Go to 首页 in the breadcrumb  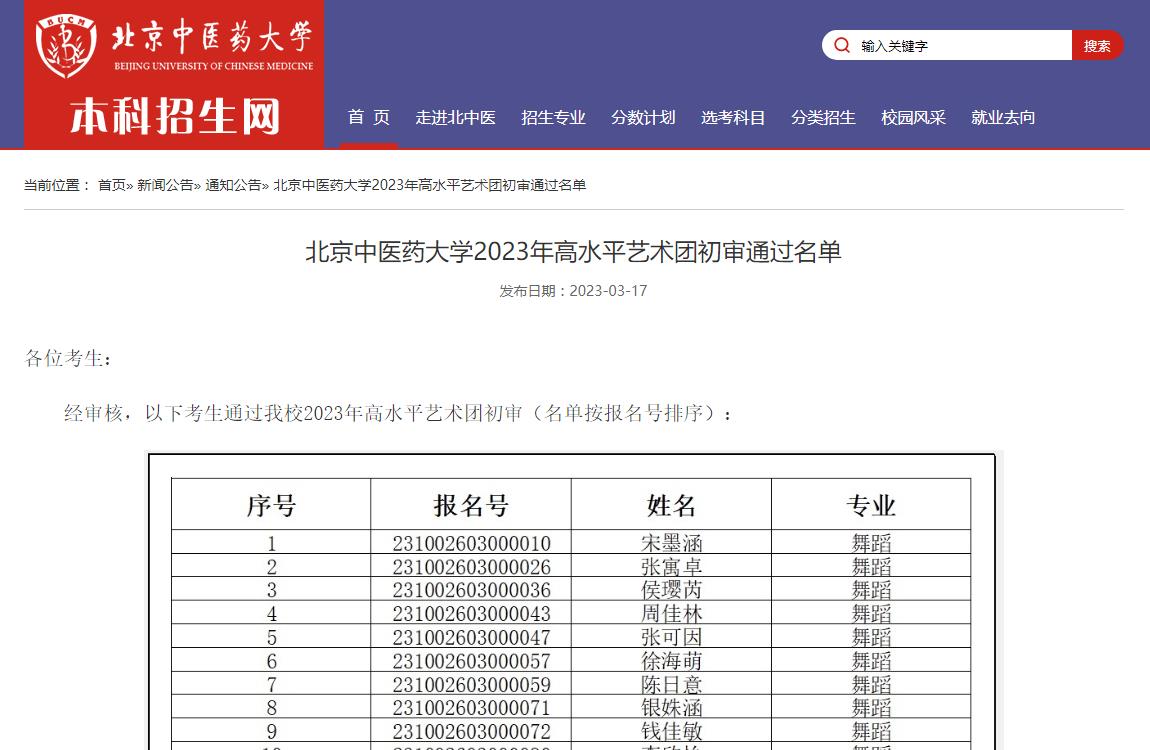pyautogui.click(x=111, y=185)
